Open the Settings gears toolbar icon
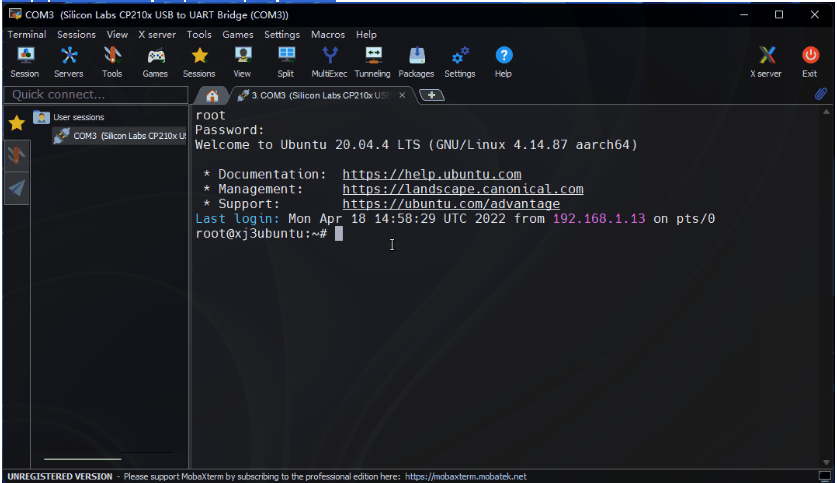Screen dimensions: 837x483 click(460, 62)
